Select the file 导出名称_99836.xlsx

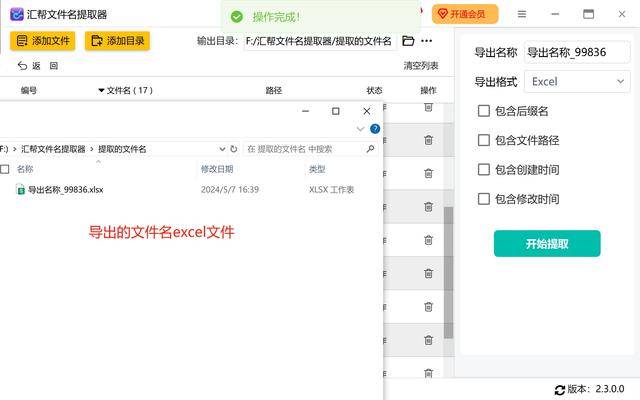pos(66,190)
